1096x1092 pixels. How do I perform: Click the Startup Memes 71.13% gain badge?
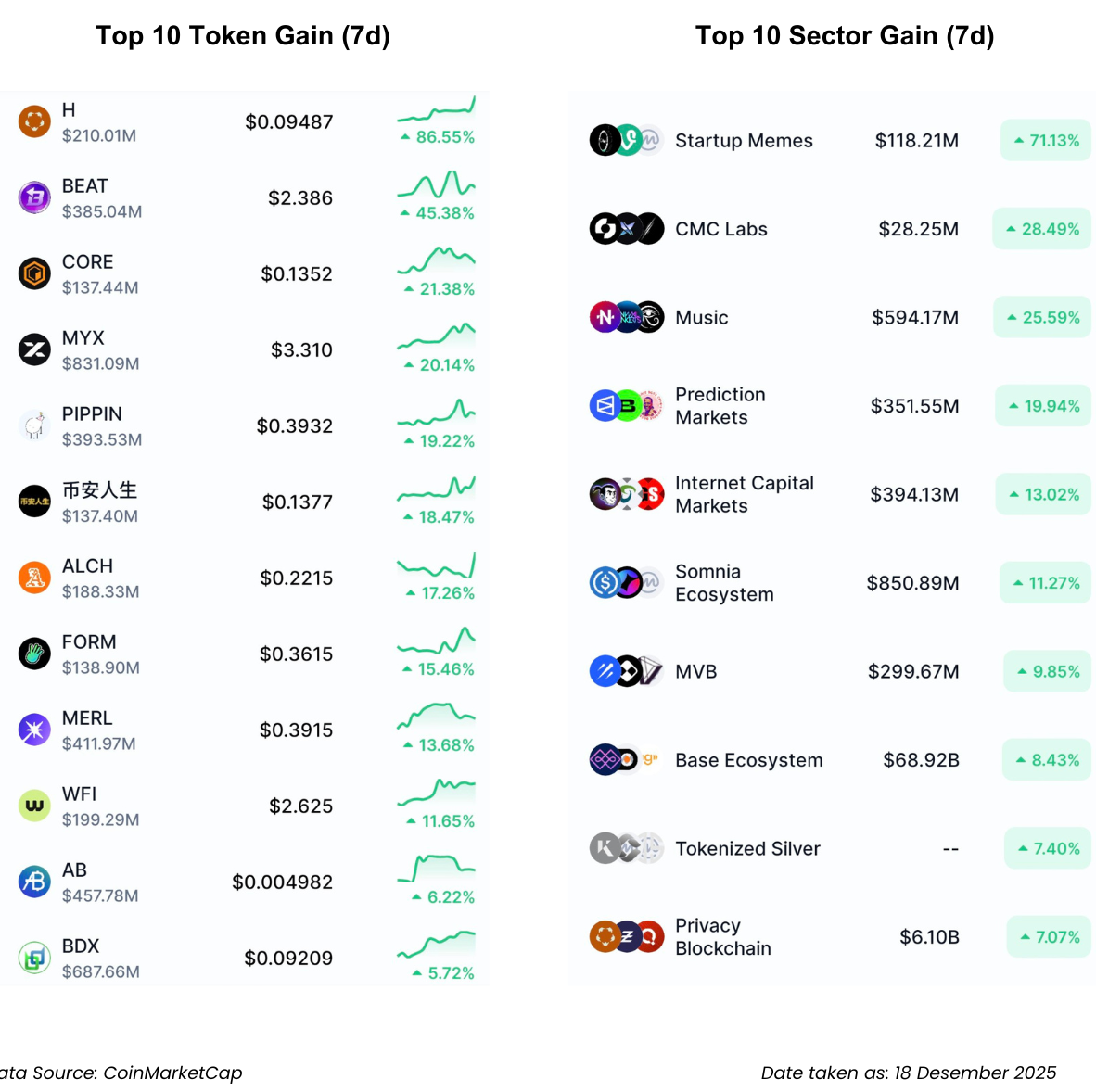1046,141
